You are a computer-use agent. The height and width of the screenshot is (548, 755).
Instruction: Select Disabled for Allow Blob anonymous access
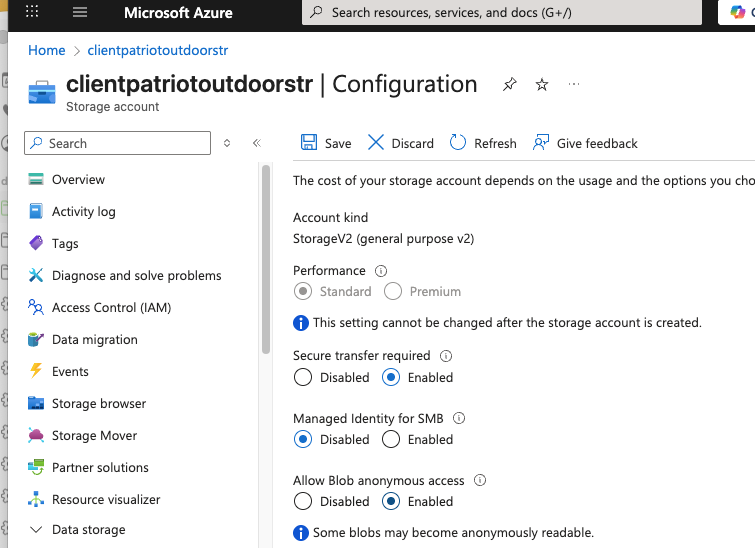(x=303, y=502)
